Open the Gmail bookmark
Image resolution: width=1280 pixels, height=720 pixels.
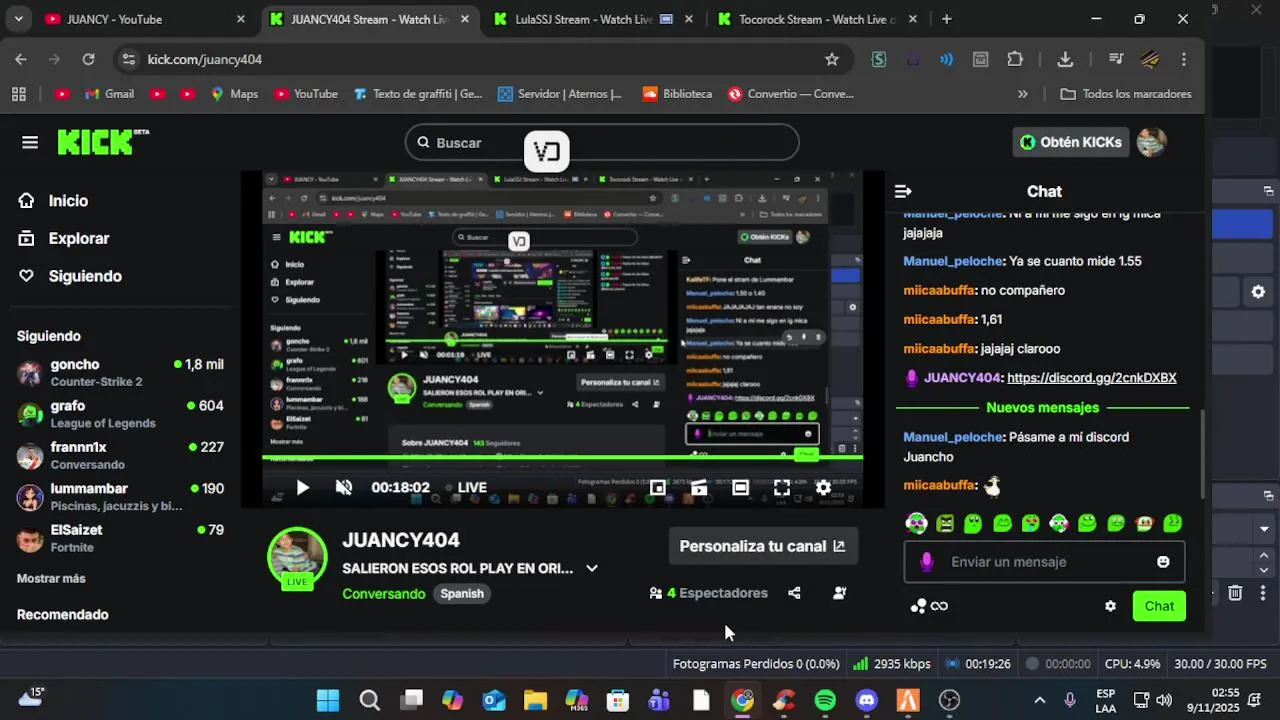click(110, 94)
